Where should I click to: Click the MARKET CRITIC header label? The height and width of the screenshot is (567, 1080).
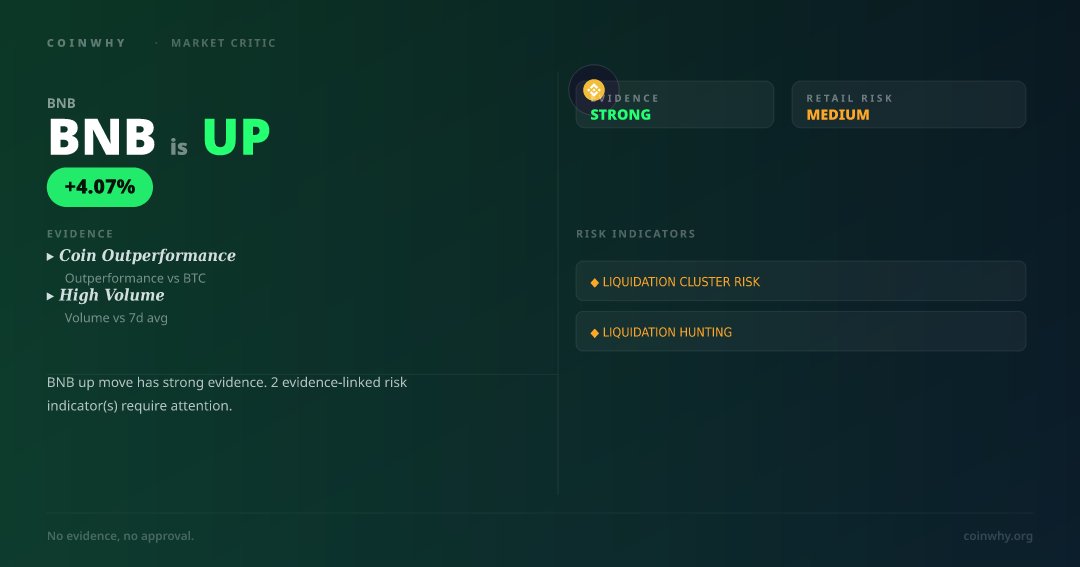(x=223, y=43)
